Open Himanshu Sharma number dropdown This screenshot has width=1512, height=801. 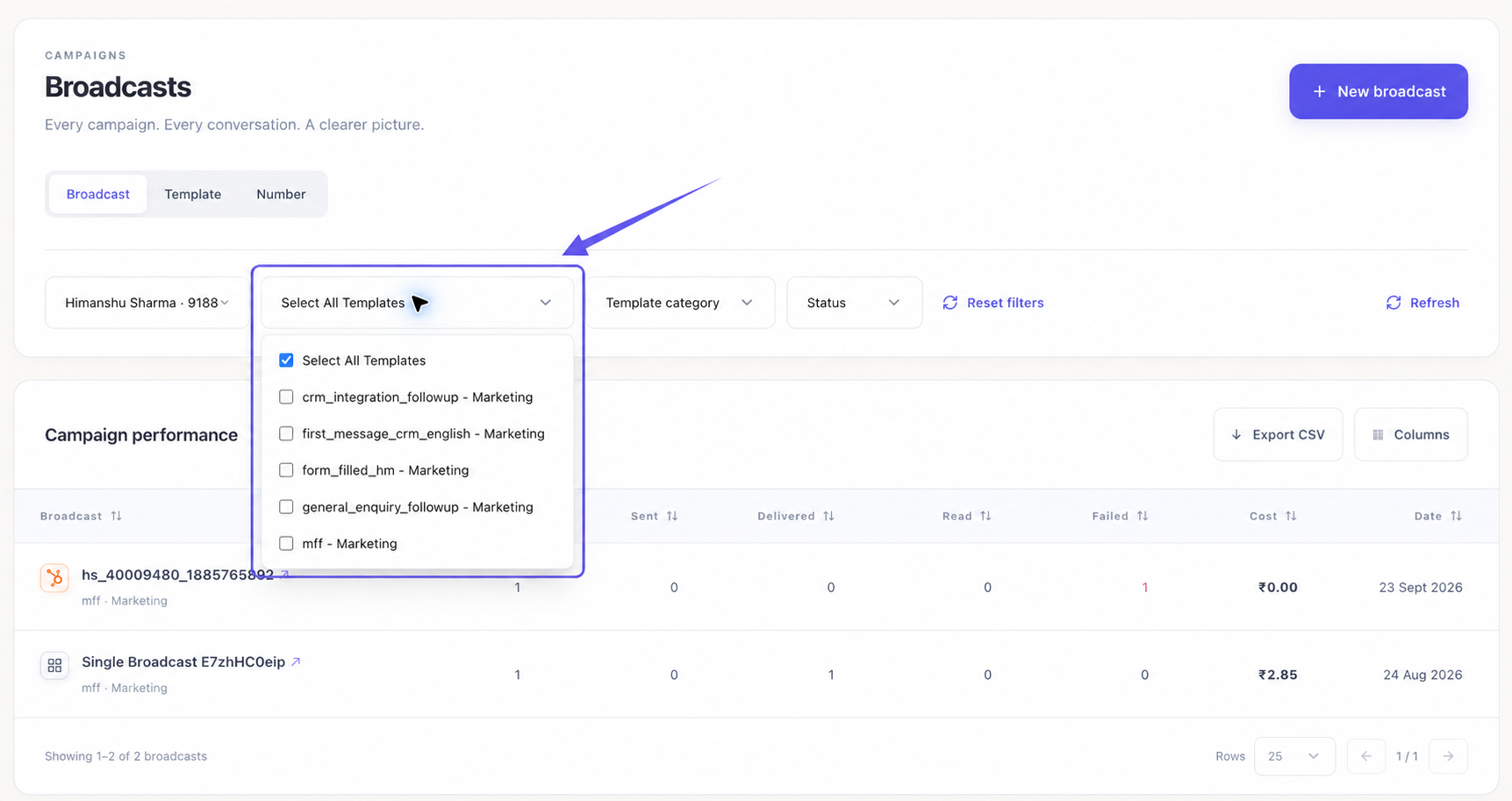click(x=147, y=303)
